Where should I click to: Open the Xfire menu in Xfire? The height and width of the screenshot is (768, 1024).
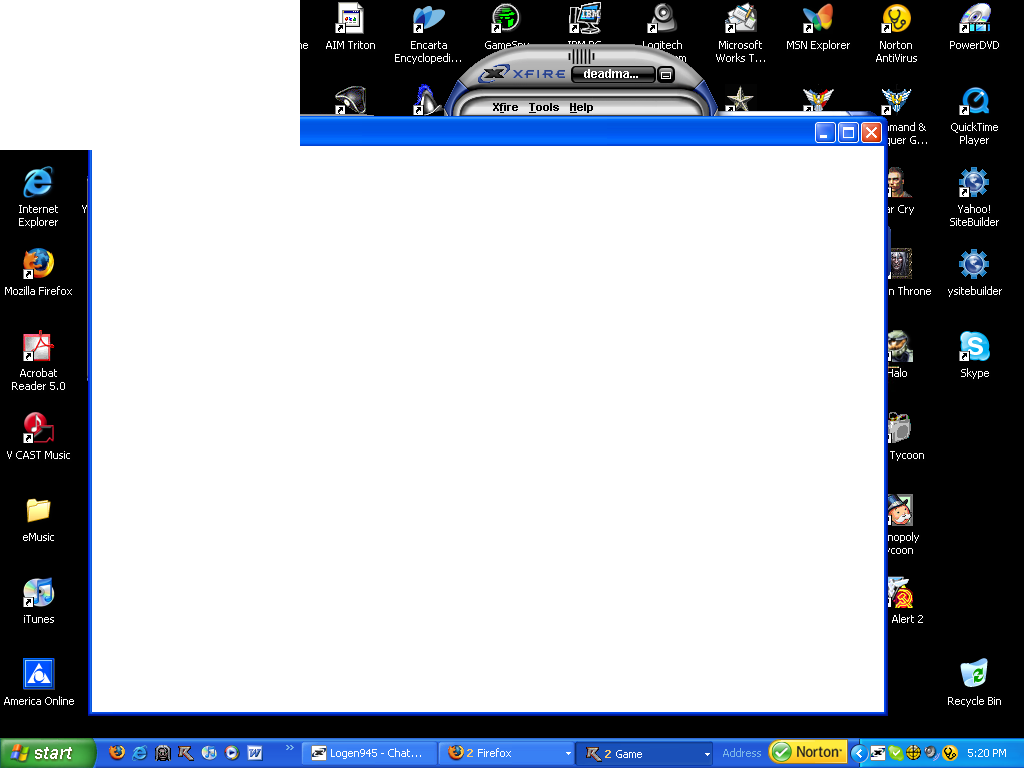[x=505, y=107]
